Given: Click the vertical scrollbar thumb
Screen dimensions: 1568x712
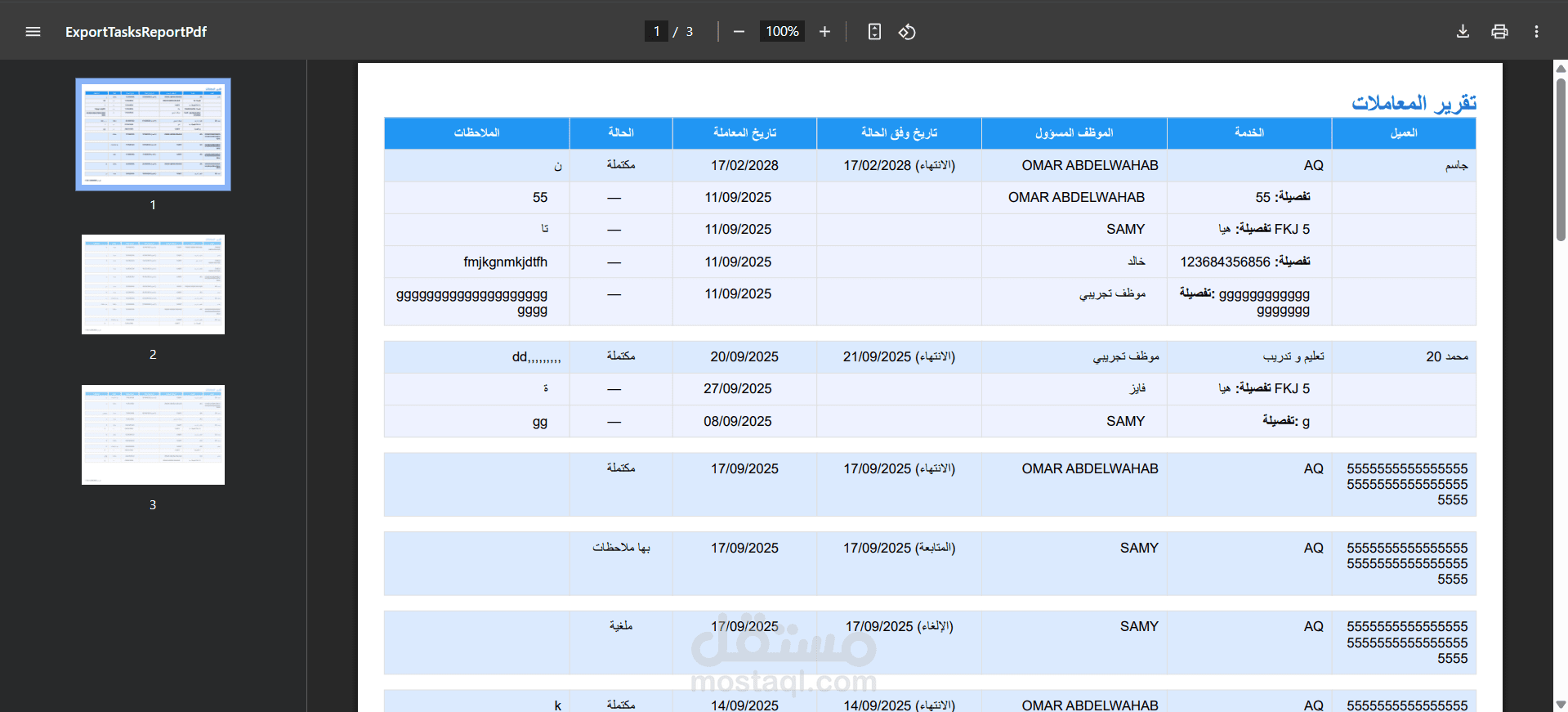Looking at the screenshot, I should point(1561,159).
